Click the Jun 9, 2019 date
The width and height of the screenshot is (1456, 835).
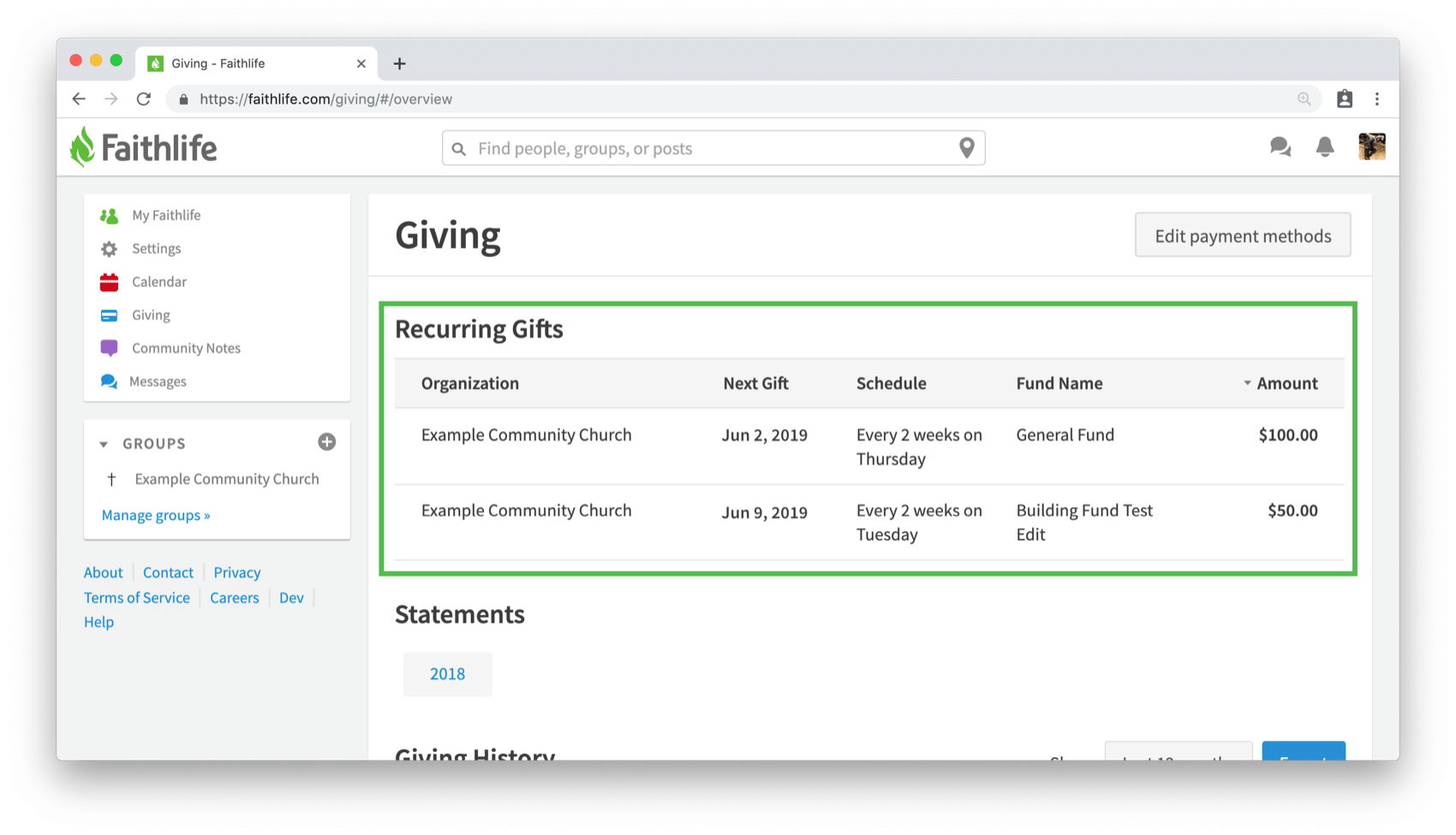[764, 512]
